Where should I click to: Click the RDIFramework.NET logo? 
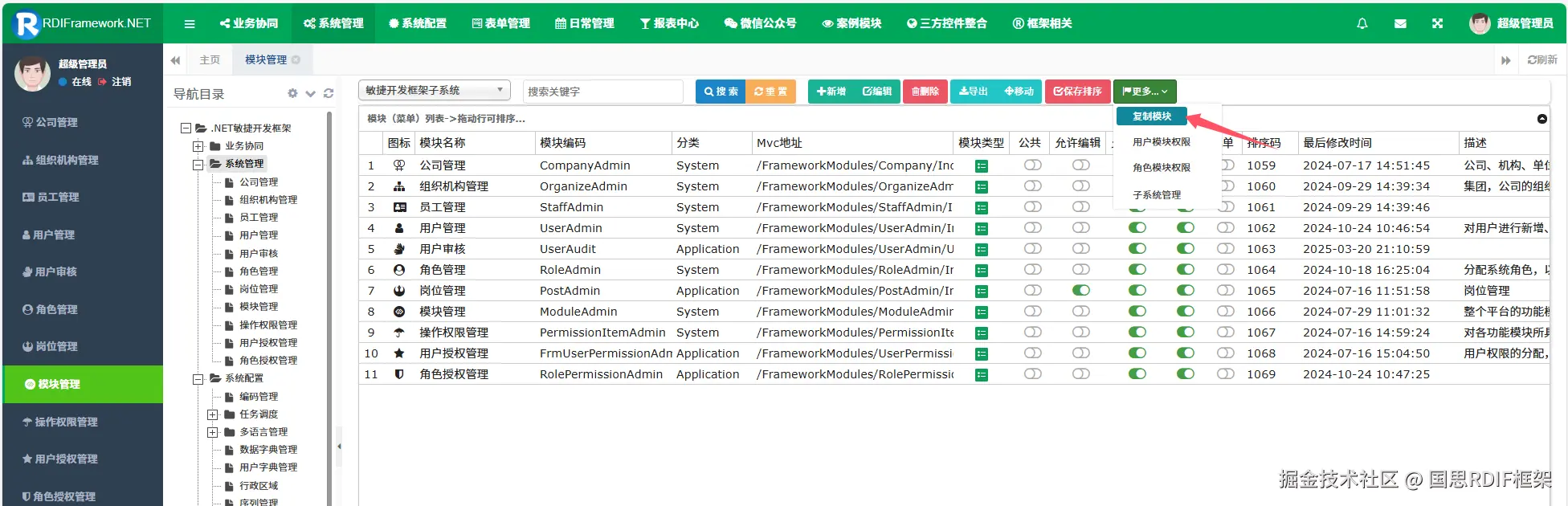[x=83, y=23]
